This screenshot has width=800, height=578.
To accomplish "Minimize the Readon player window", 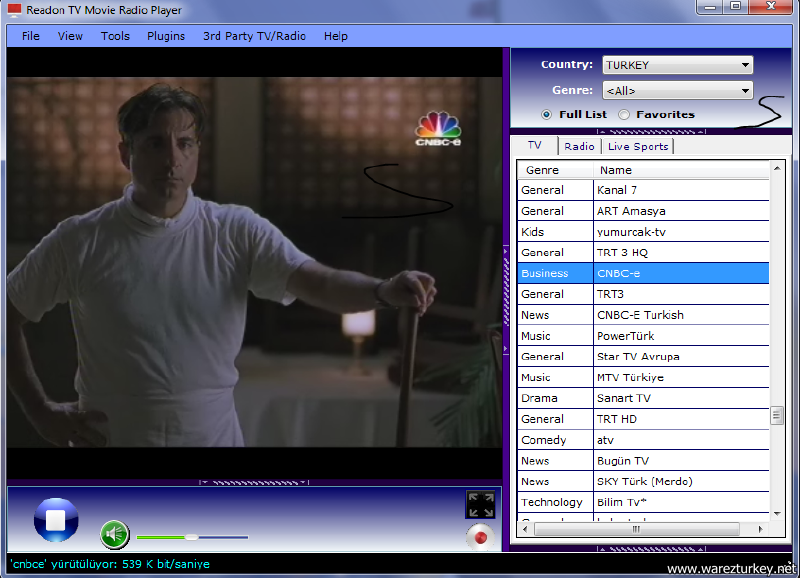I will (x=710, y=7).
